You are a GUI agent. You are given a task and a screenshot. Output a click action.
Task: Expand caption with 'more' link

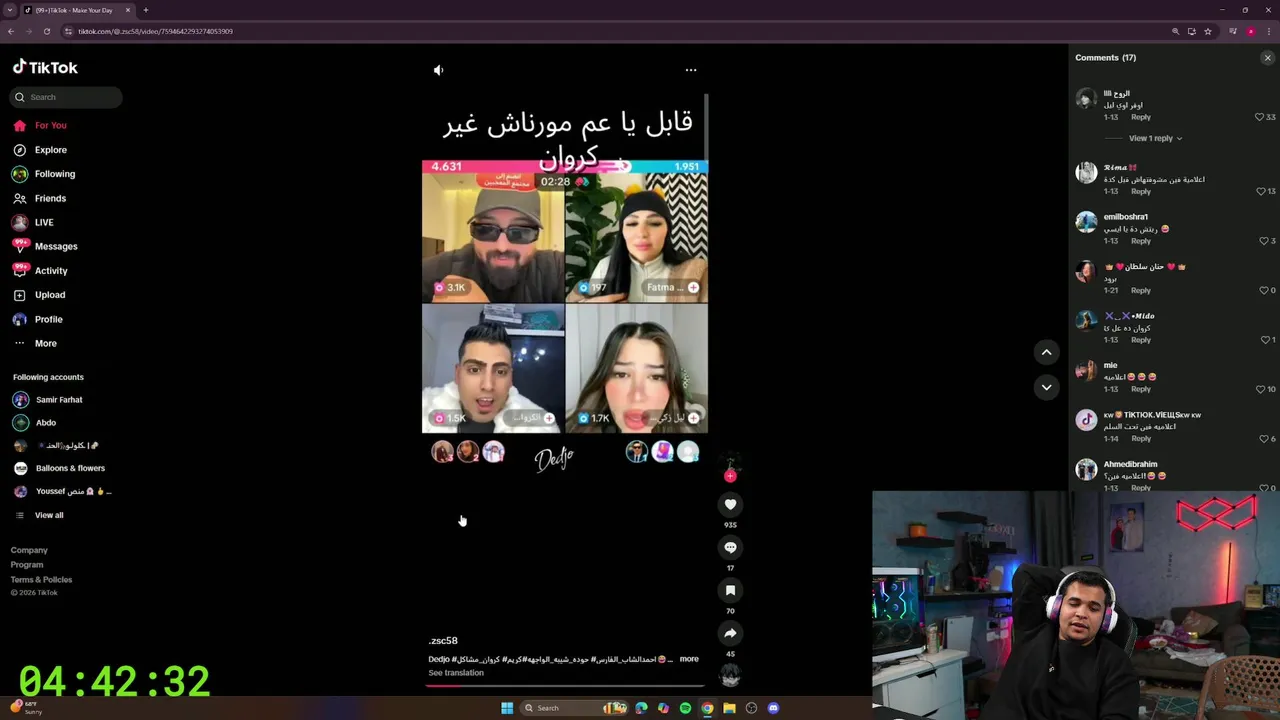(x=689, y=659)
